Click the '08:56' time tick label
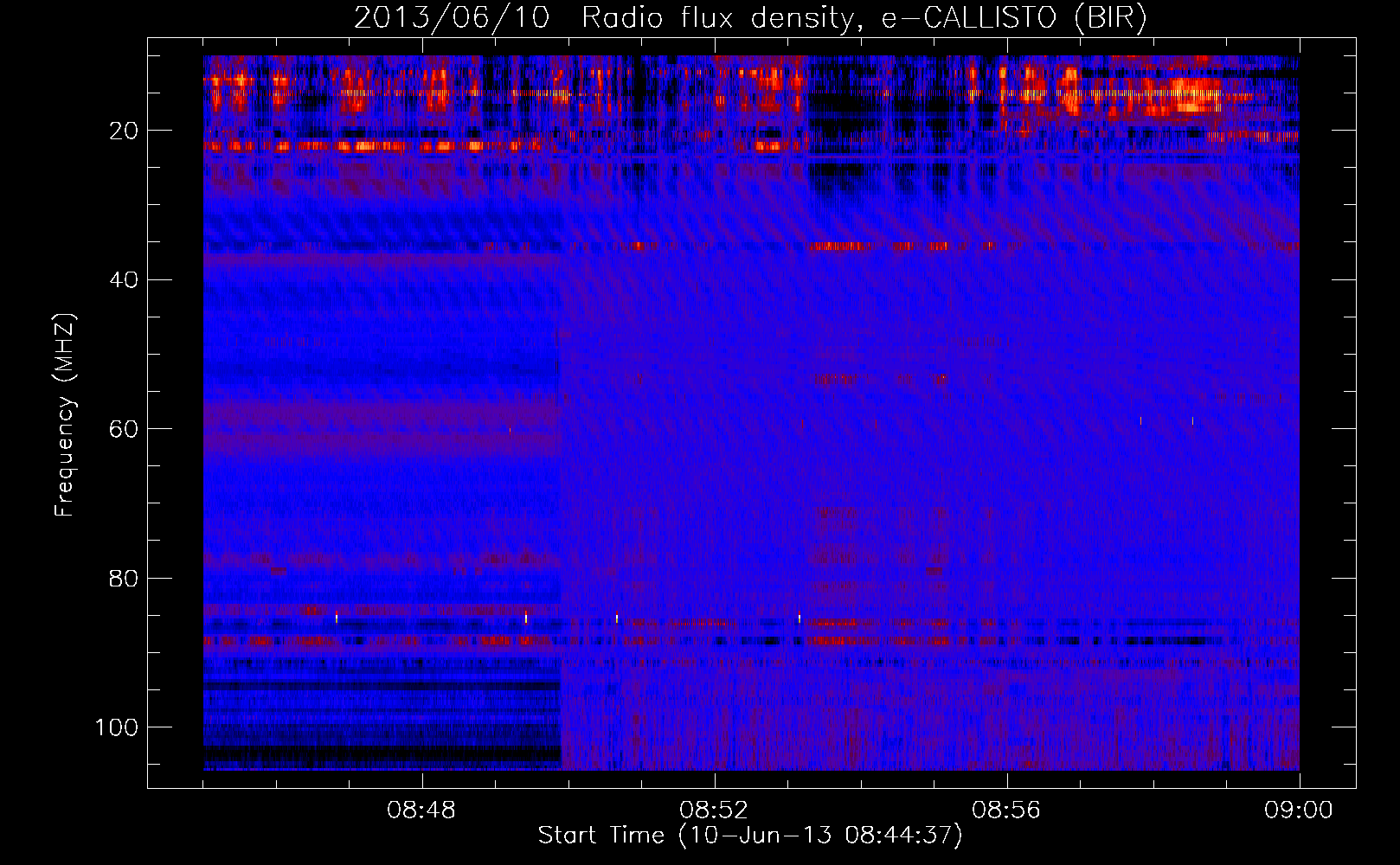1400x865 pixels. pos(1006,811)
